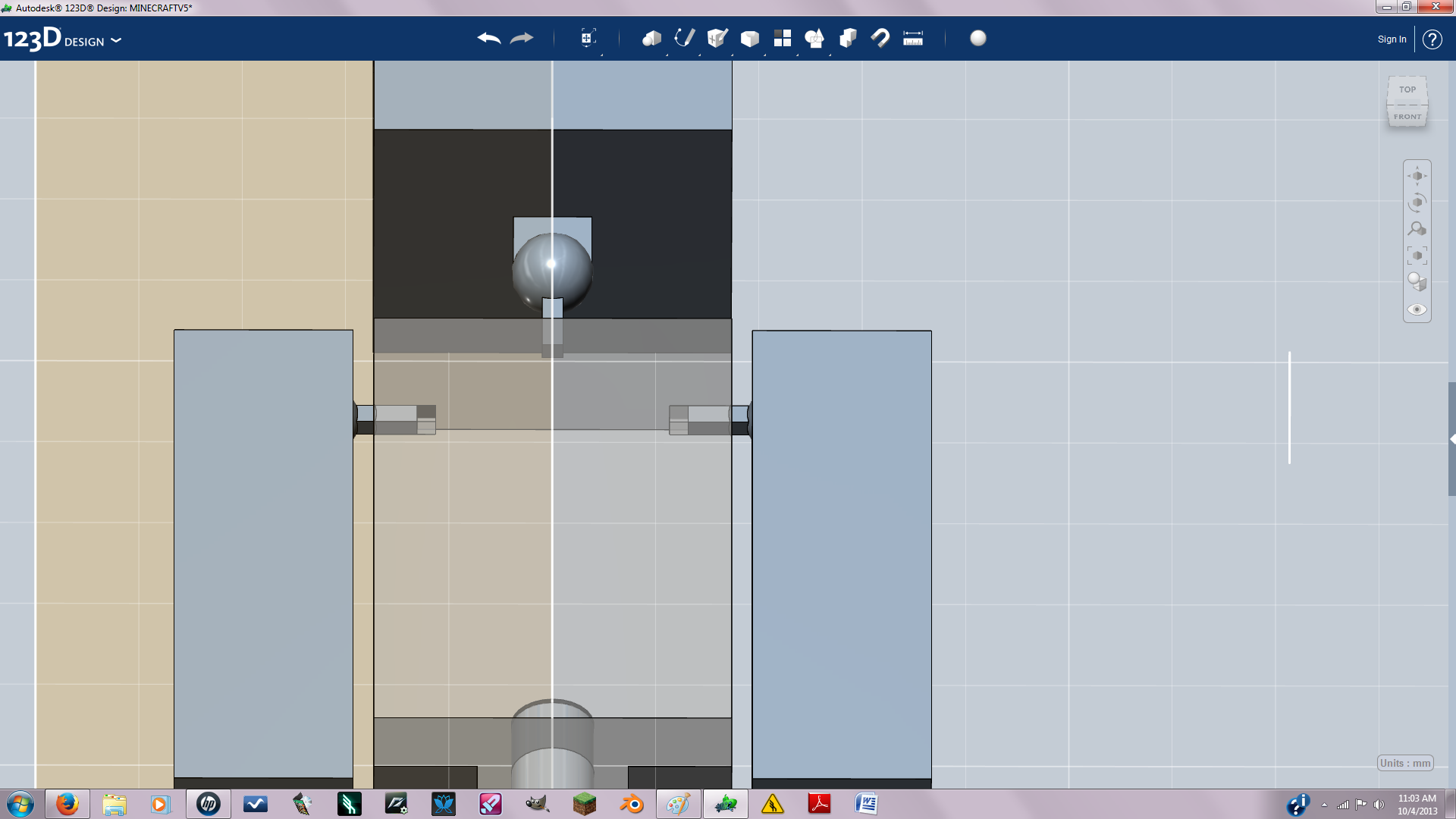Undo the last action
1456x819 pixels.
489,38
